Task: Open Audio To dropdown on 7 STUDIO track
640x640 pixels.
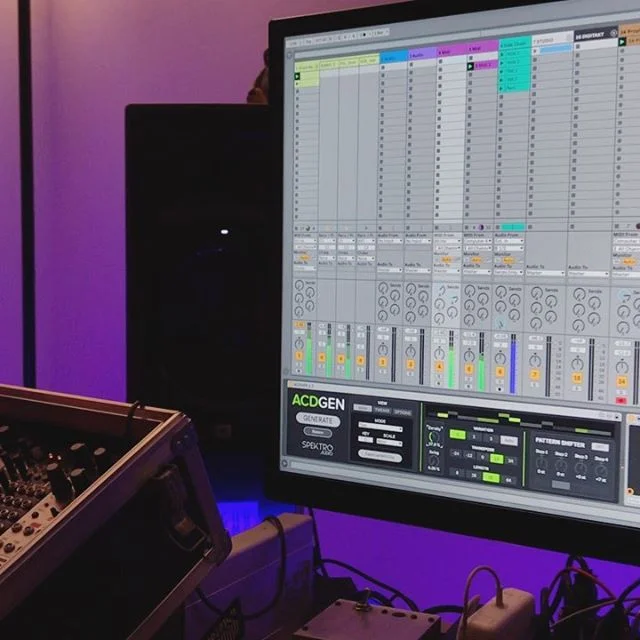Action: [x=545, y=273]
